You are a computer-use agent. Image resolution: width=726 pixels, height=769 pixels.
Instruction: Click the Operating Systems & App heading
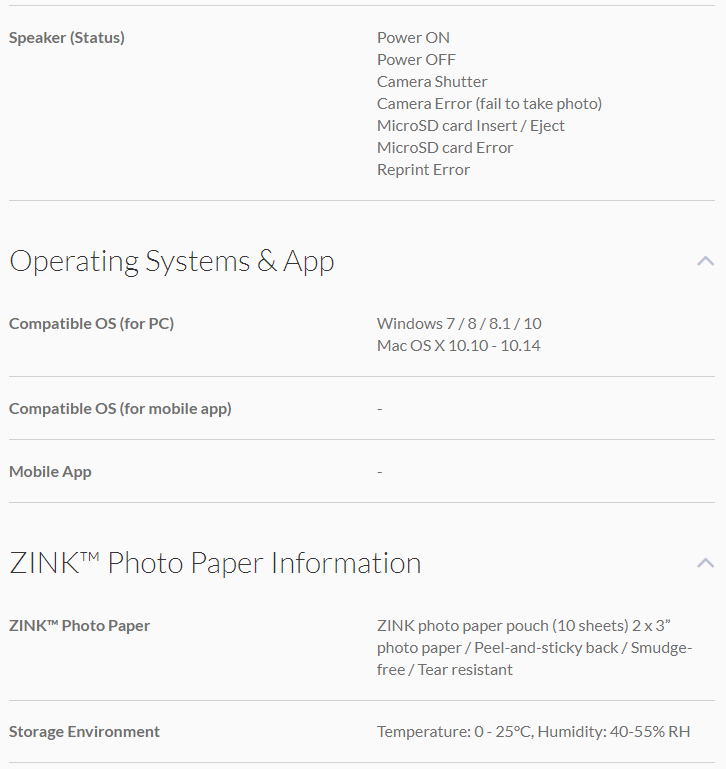coord(172,262)
